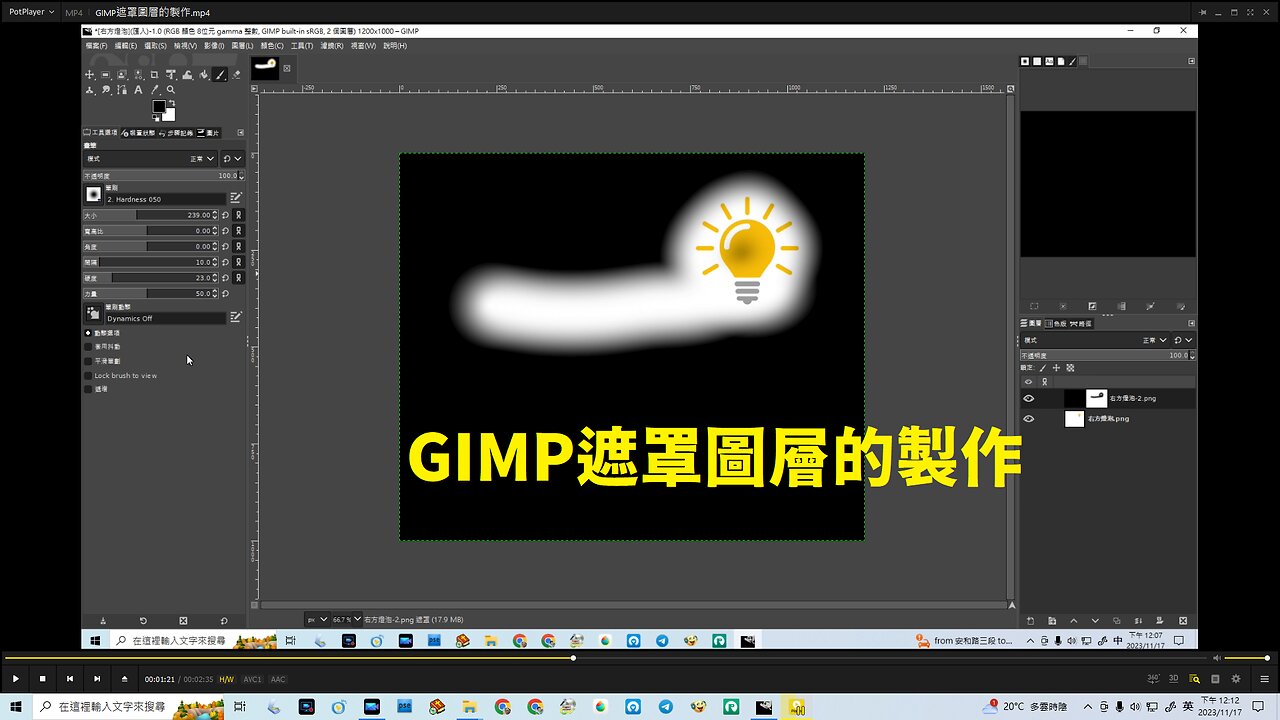Skip to next file in PotPlayer
1280x720 pixels.
(x=97, y=678)
